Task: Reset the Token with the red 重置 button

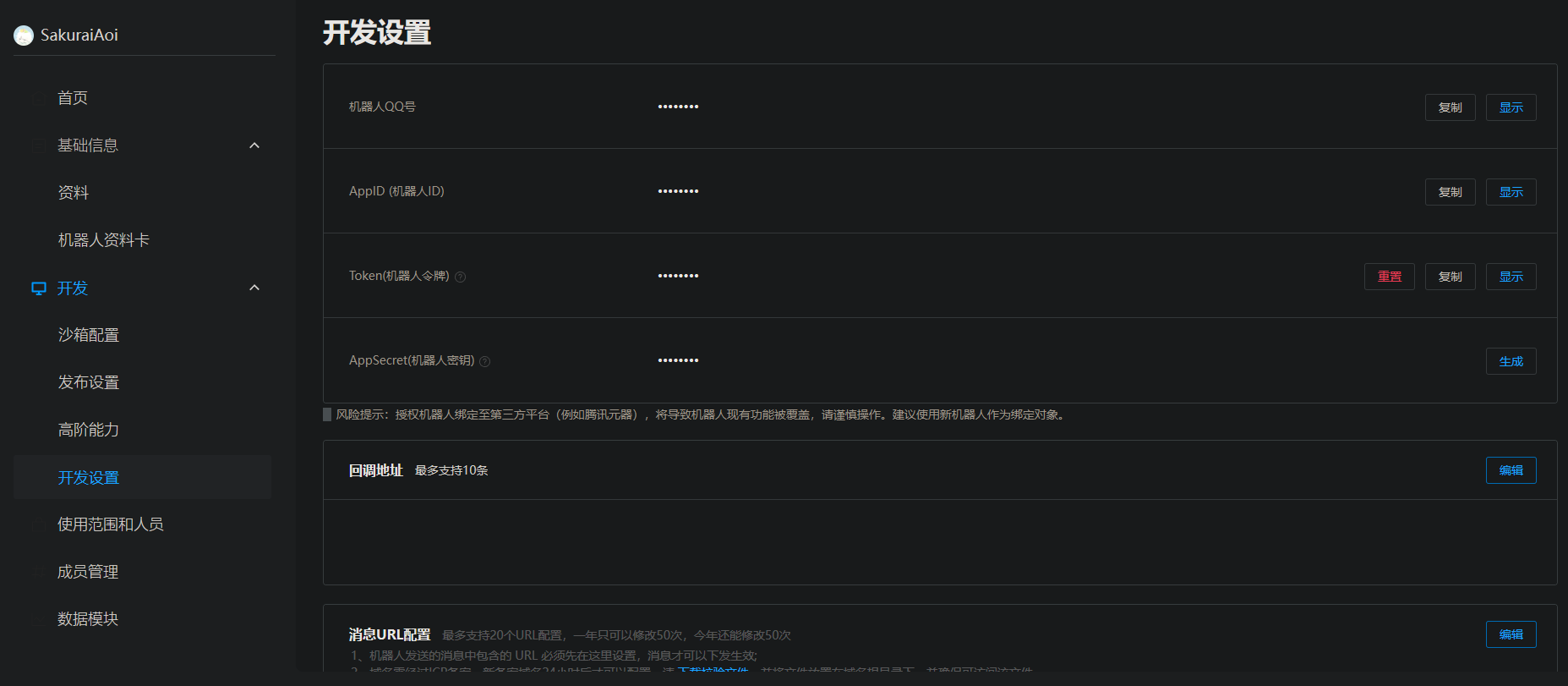Action: coord(1389,277)
